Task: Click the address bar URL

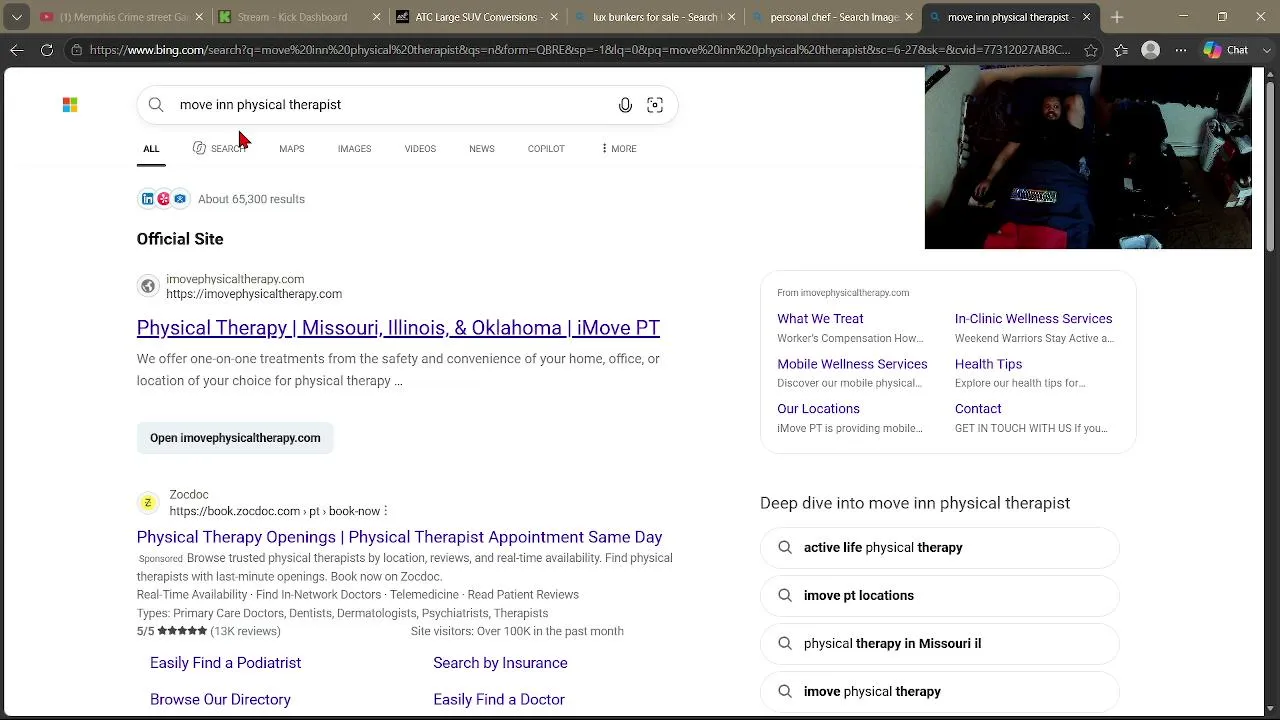Action: click(579, 50)
